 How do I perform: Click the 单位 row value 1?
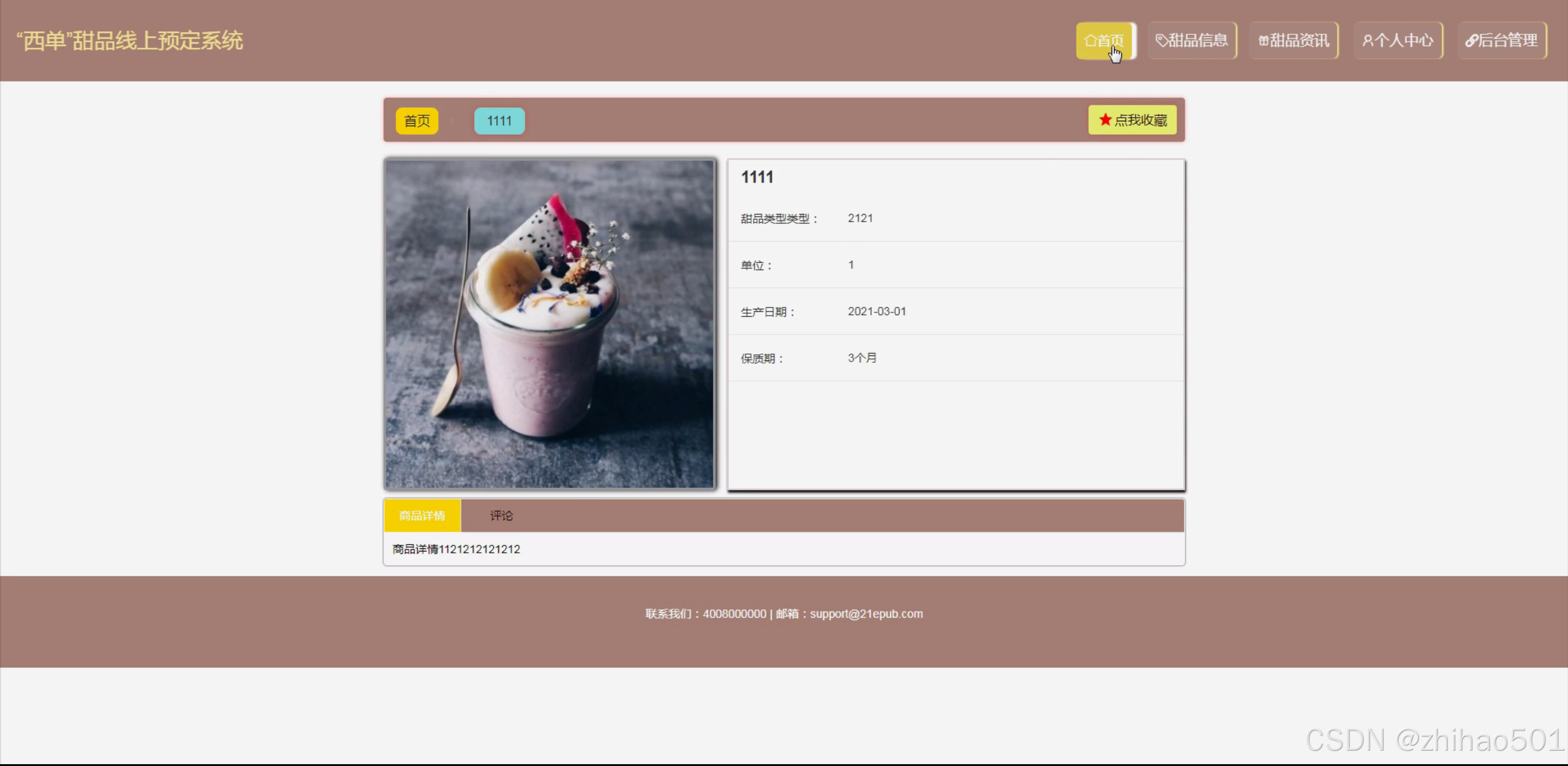point(850,265)
